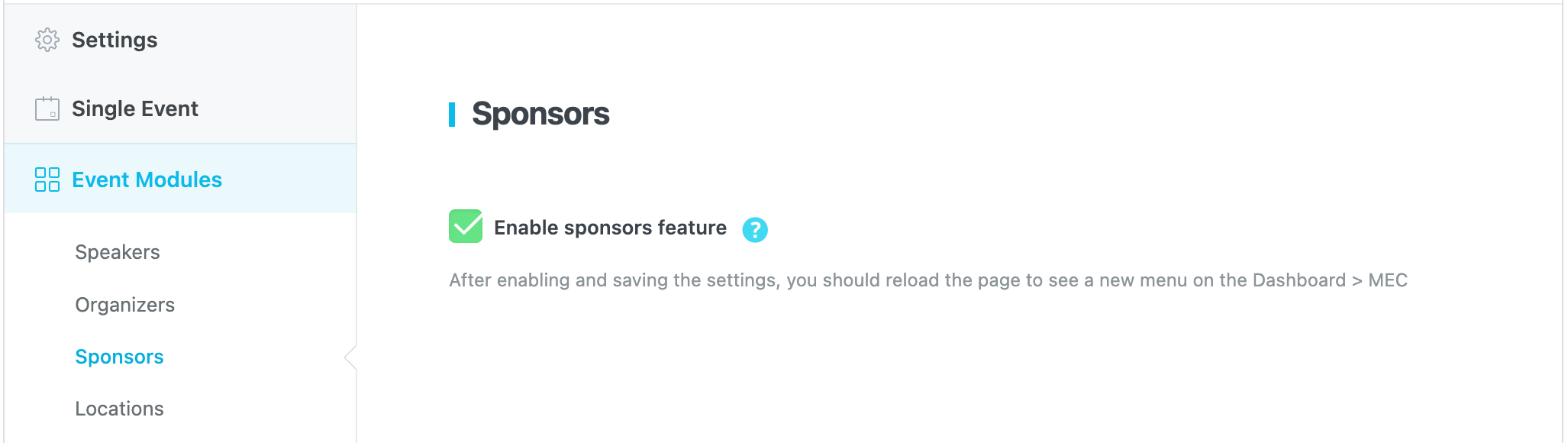Click the Single Event calendar icon
This screenshot has width=1568, height=443.
pos(47,108)
